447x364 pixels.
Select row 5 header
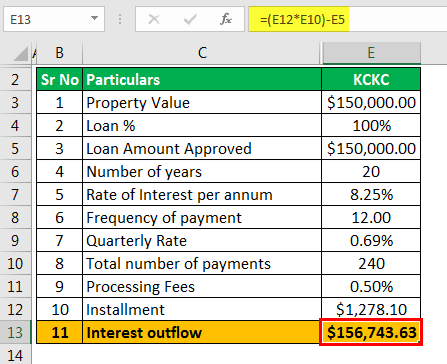coord(15,148)
